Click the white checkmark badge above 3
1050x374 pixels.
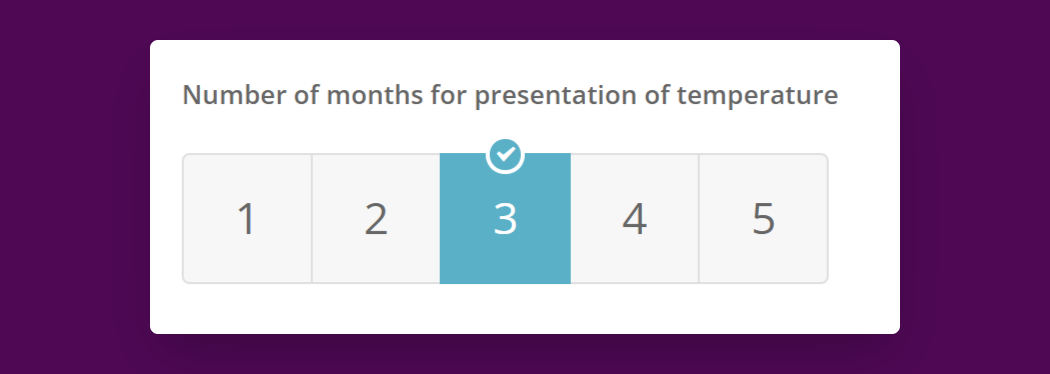coord(505,156)
